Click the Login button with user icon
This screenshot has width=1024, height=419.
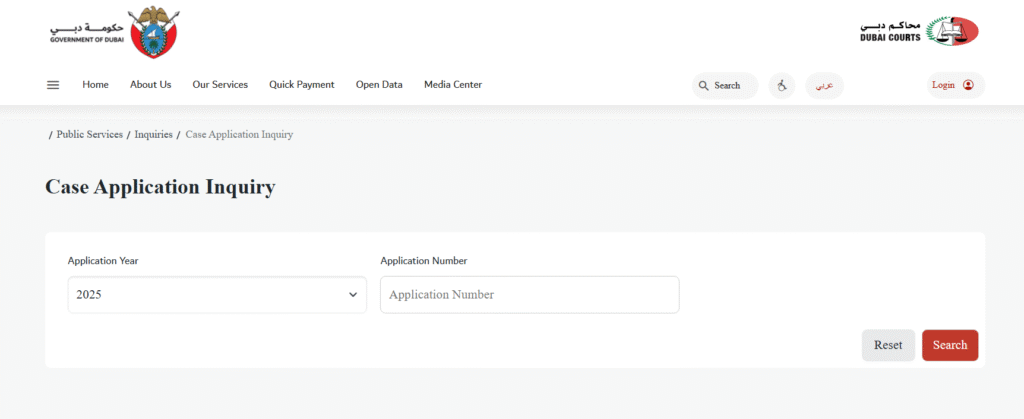pos(954,85)
